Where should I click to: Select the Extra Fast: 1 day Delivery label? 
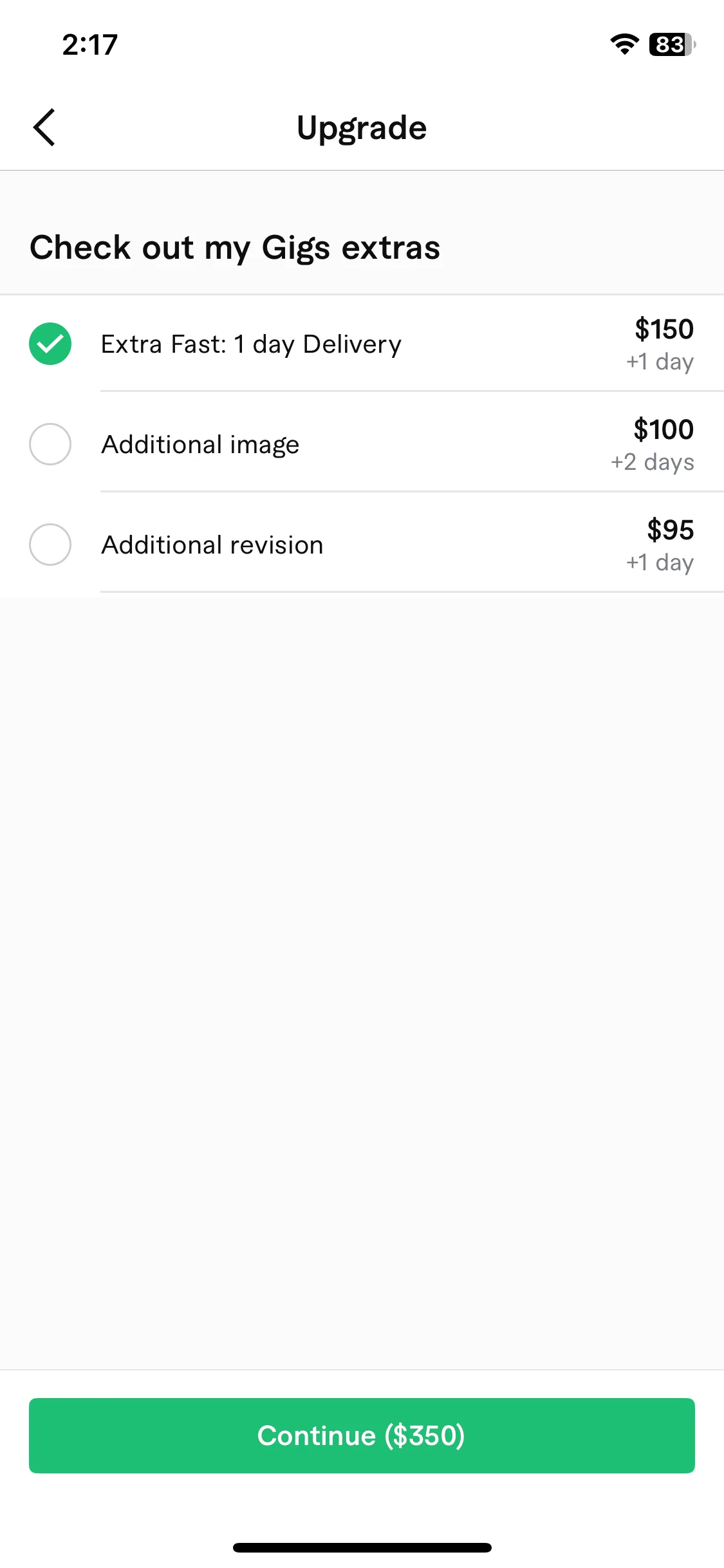[251, 344]
